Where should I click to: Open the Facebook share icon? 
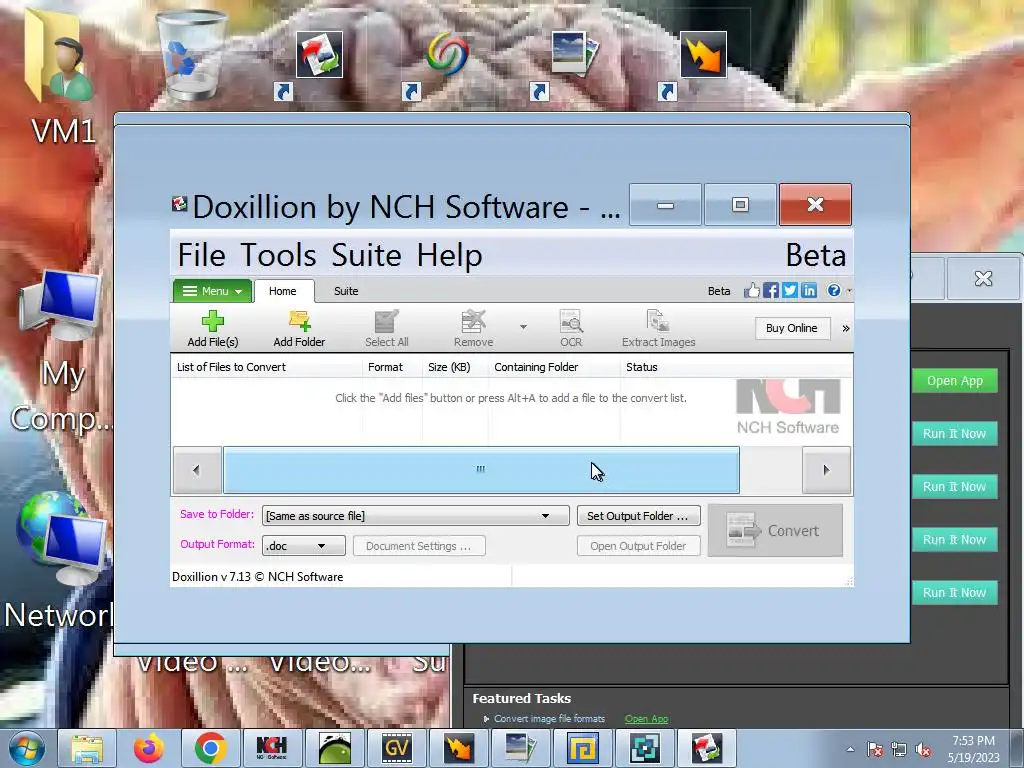click(x=771, y=291)
